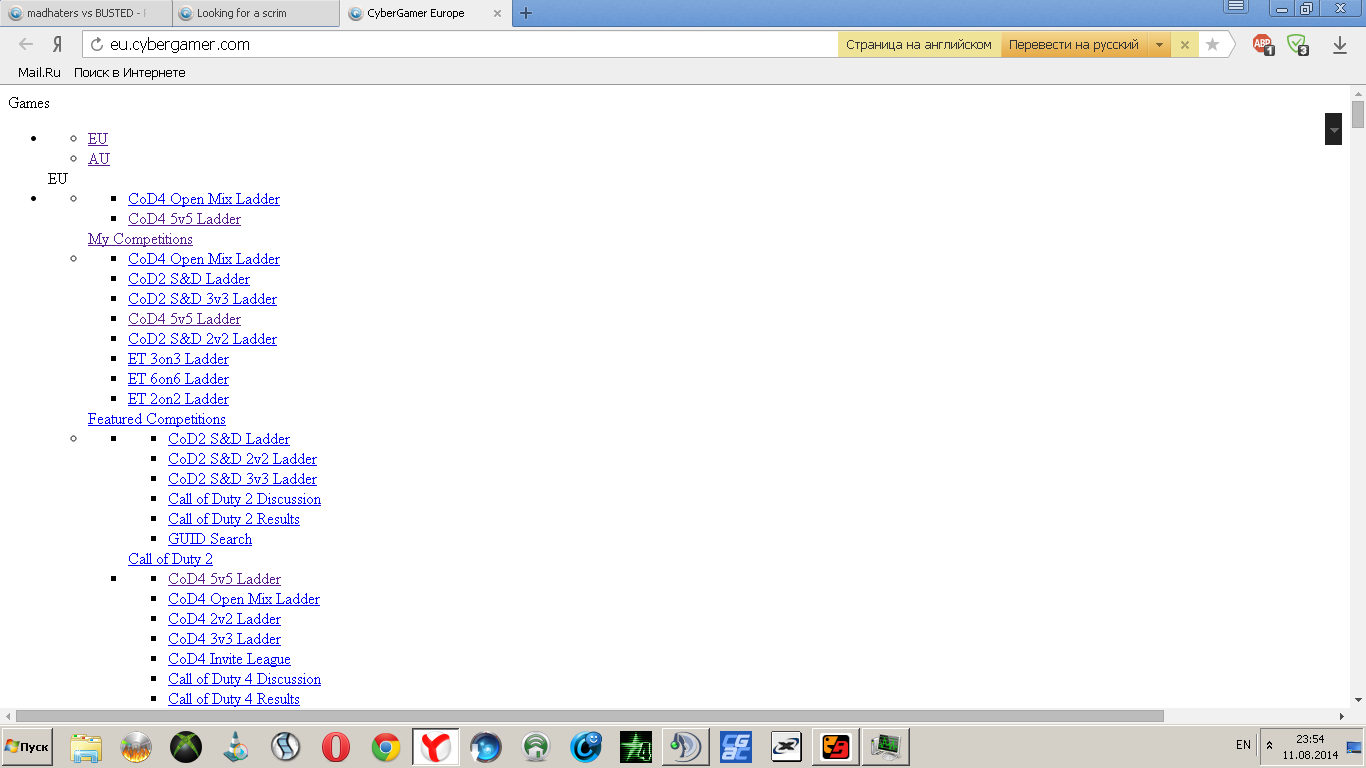
Task: Open 'Call of Duty 4 Discussion' link
Action: (x=245, y=679)
